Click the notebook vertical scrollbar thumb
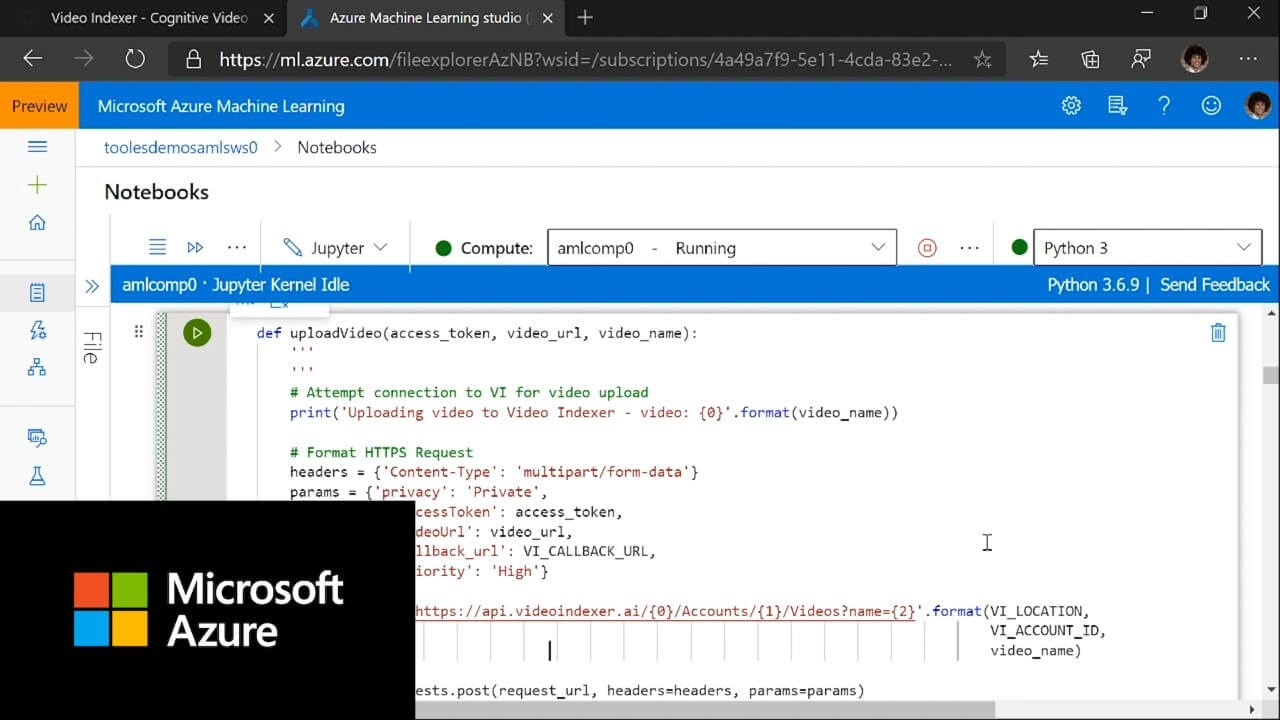 [1270, 375]
